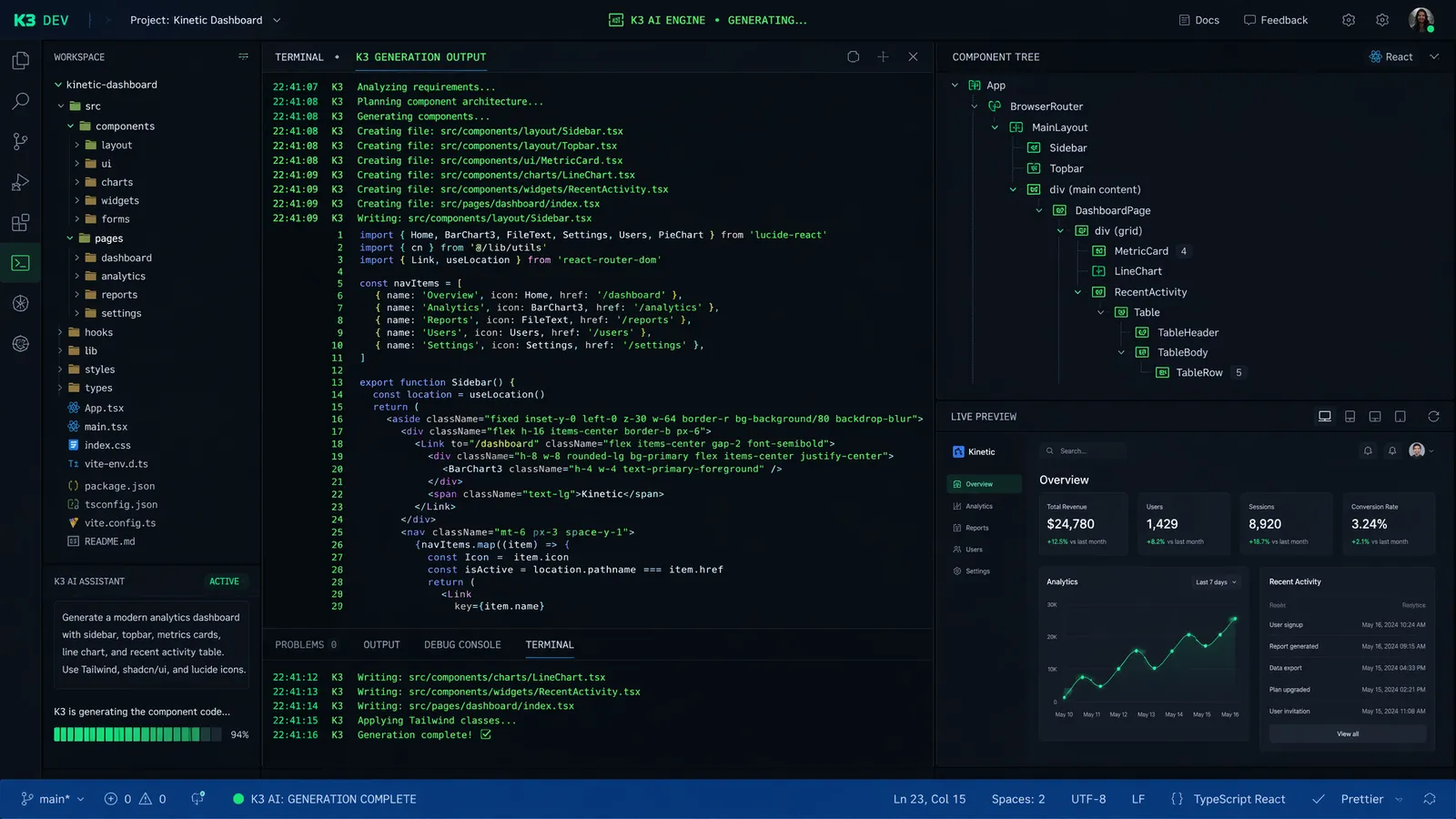Click the warnings triangle in status bar
The image size is (1456, 819).
(146, 799)
